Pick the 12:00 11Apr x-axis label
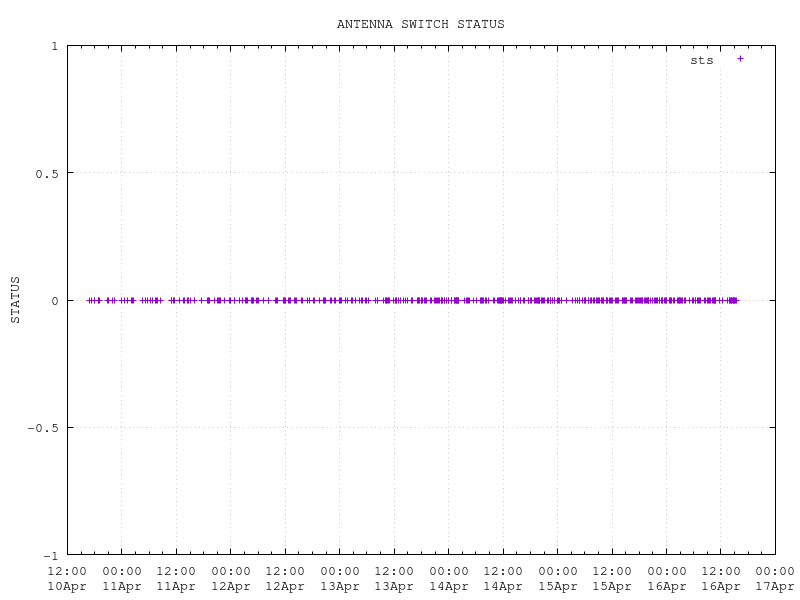The height and width of the screenshot is (600, 800). point(176,578)
